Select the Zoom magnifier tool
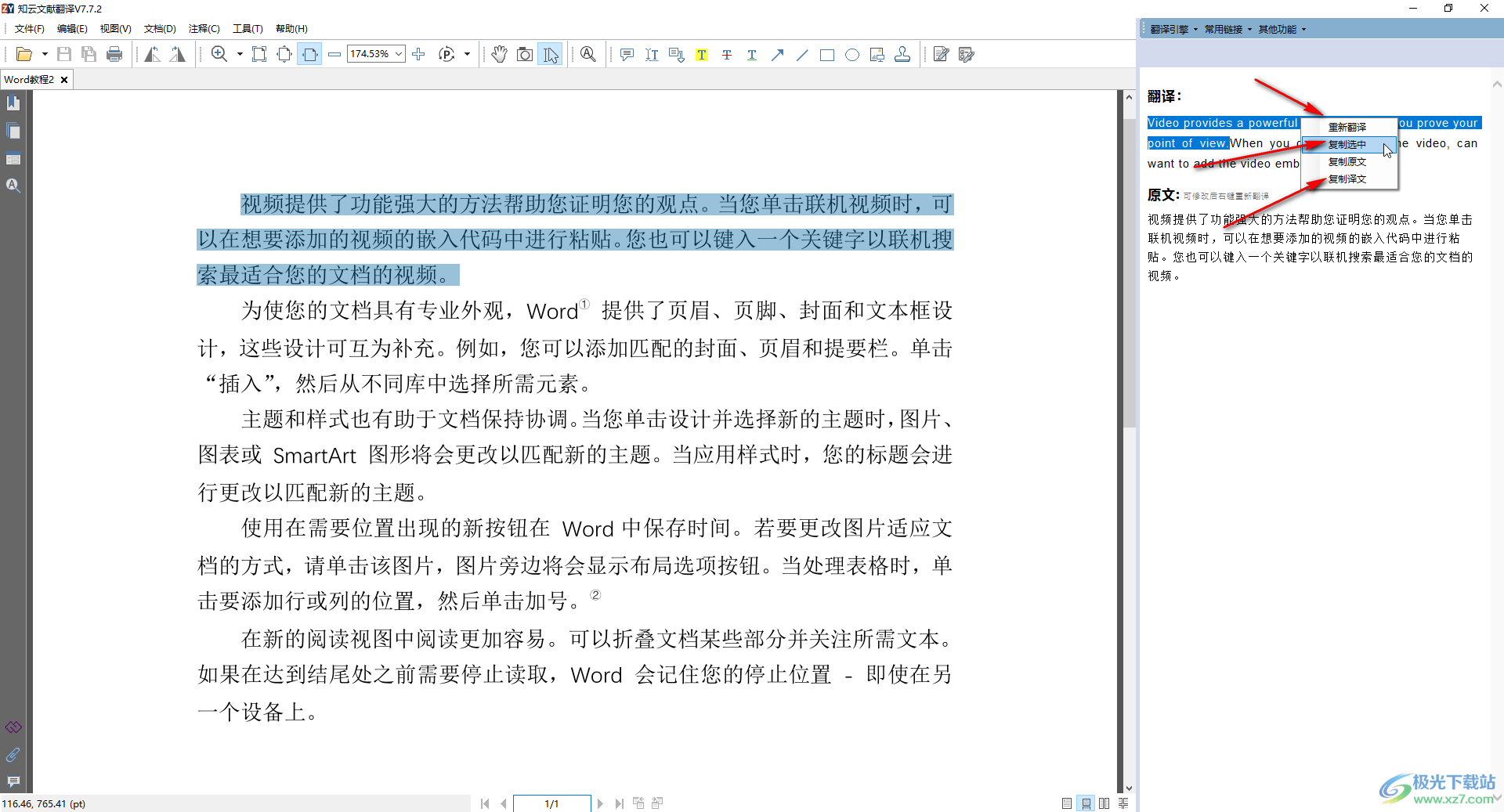Viewport: 1504px width, 812px height. click(219, 55)
